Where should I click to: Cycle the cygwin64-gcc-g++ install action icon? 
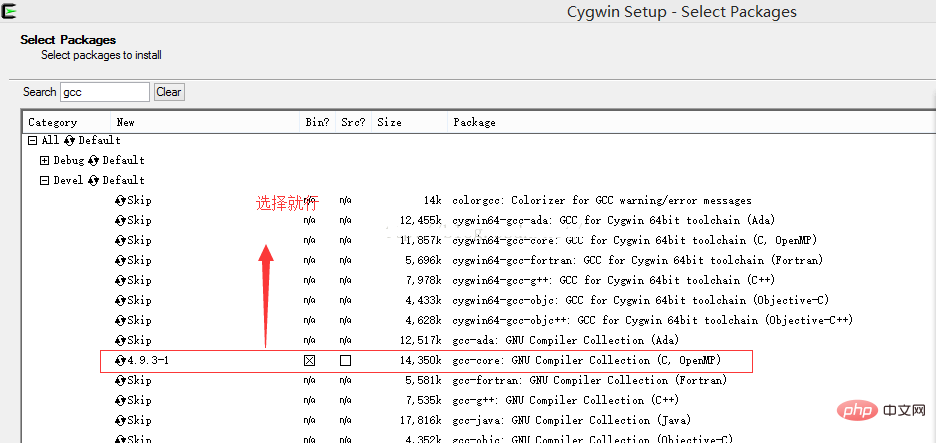pos(121,281)
